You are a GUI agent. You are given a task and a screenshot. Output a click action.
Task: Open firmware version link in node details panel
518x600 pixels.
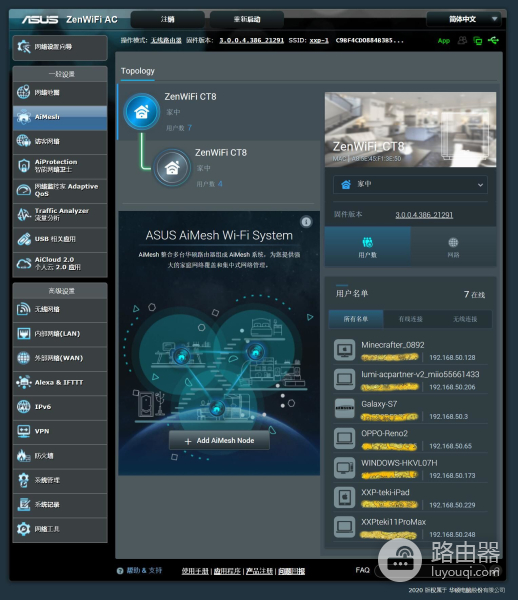tap(424, 215)
